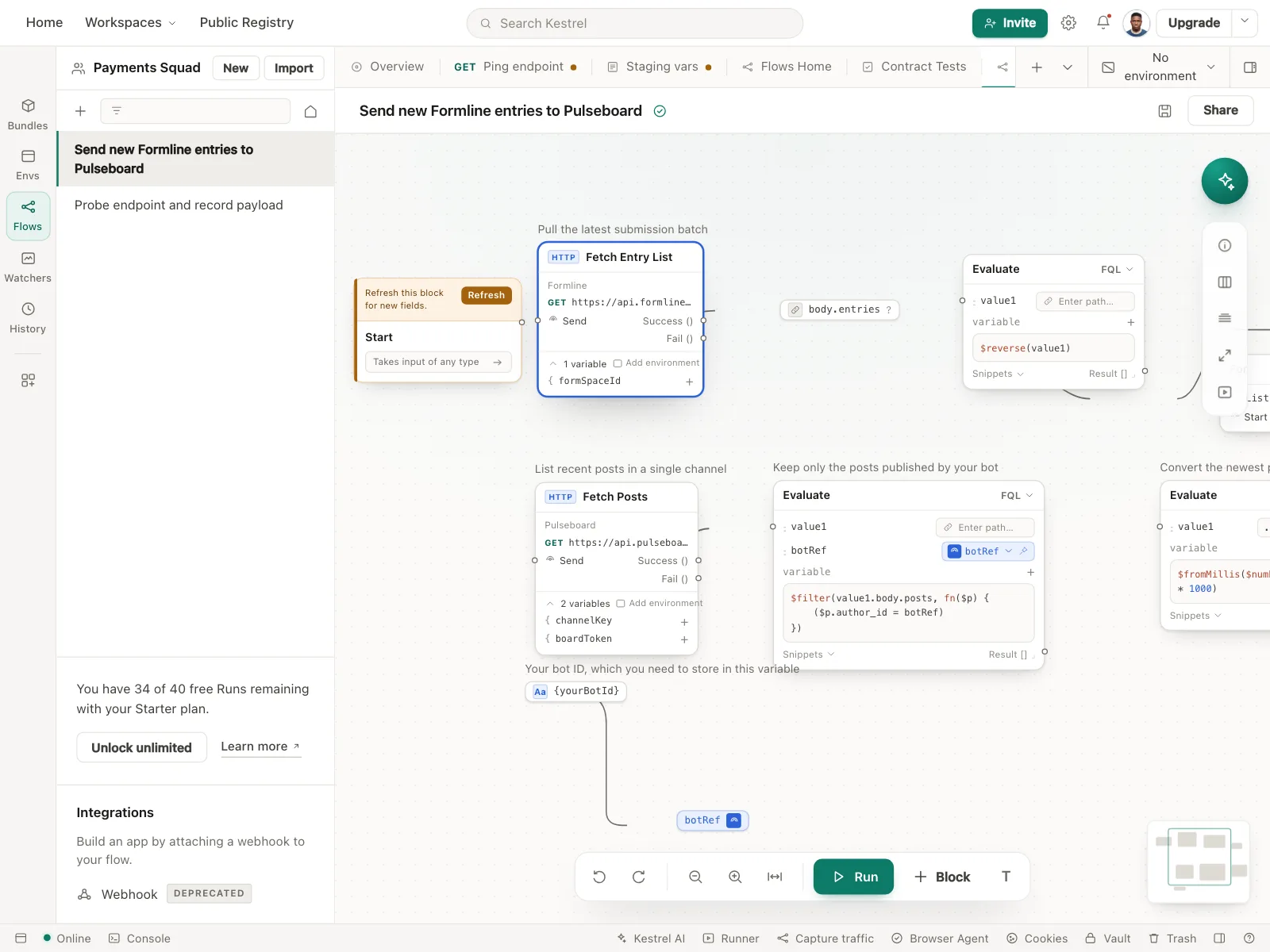Add a text annotation with the T tool

[x=1006, y=877]
